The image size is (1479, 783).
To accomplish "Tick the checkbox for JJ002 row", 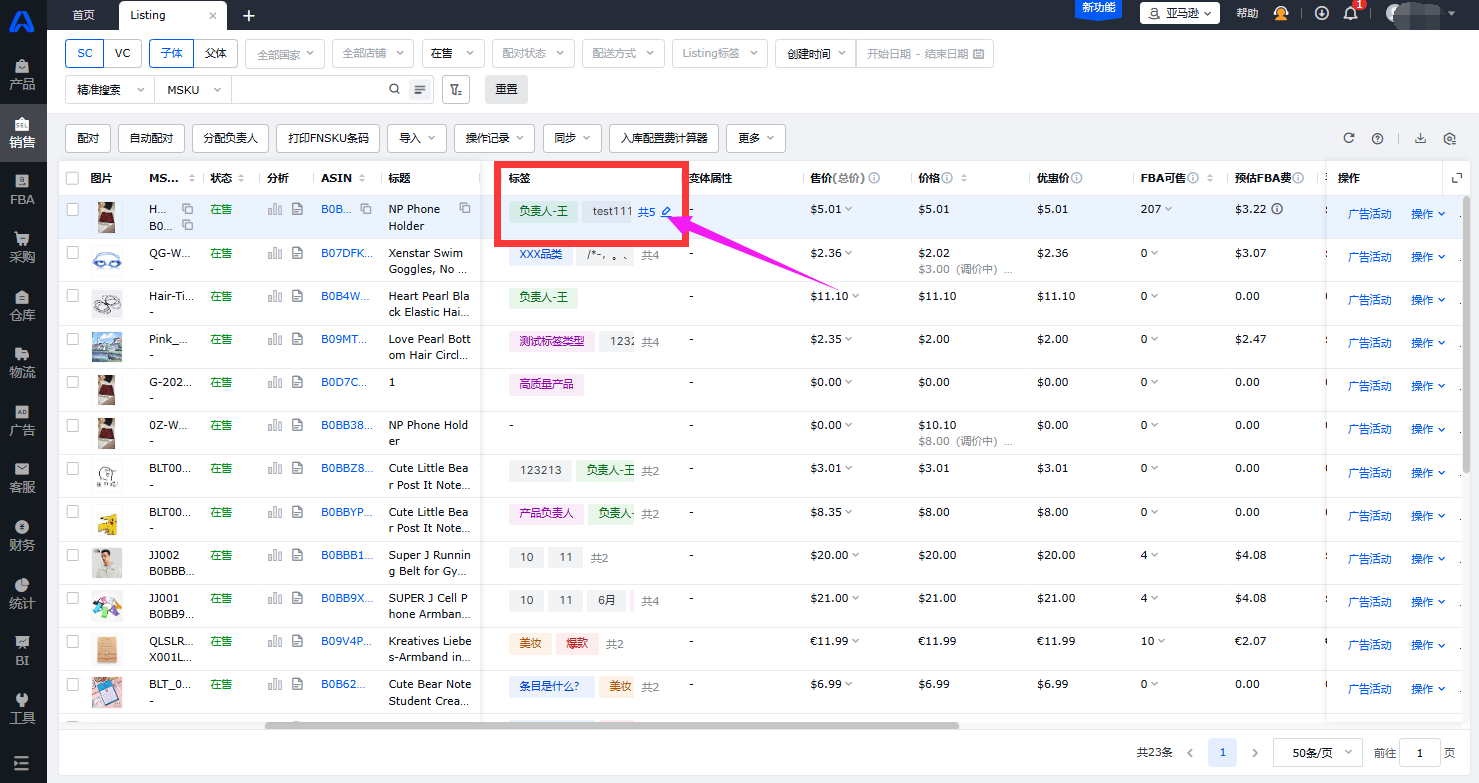I will (x=72, y=555).
